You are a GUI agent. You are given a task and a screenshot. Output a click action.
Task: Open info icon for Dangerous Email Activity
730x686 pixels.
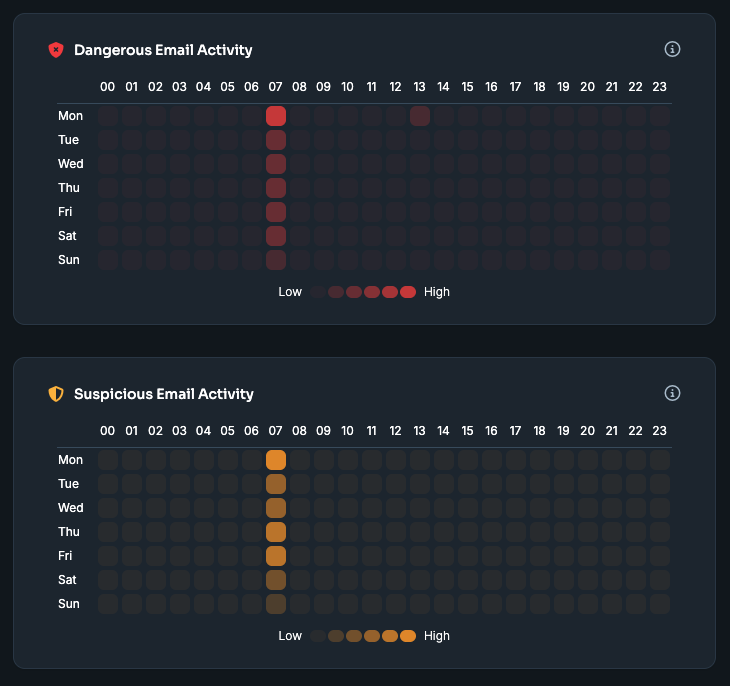(672, 49)
